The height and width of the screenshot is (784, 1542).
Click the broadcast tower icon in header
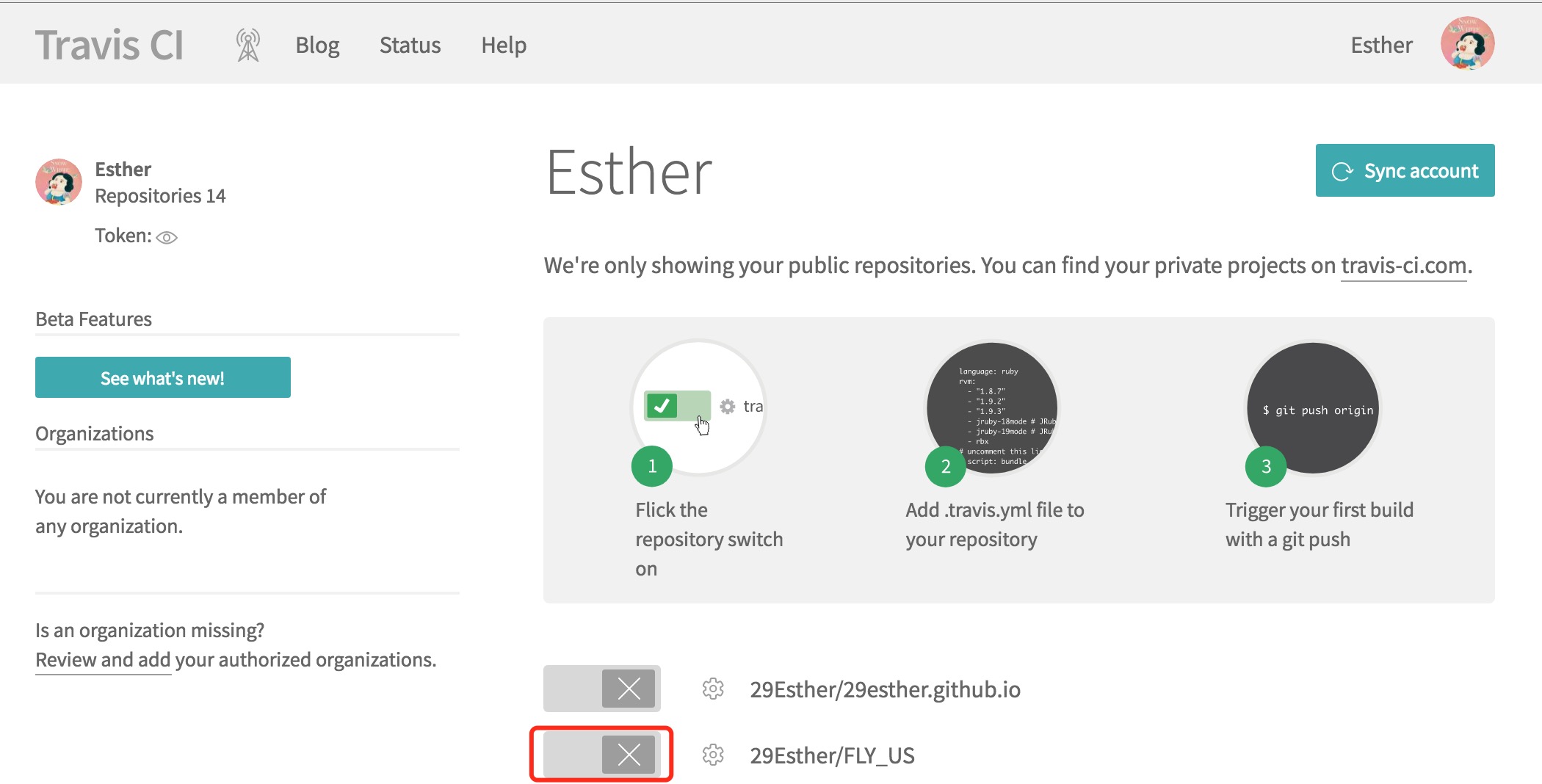248,45
